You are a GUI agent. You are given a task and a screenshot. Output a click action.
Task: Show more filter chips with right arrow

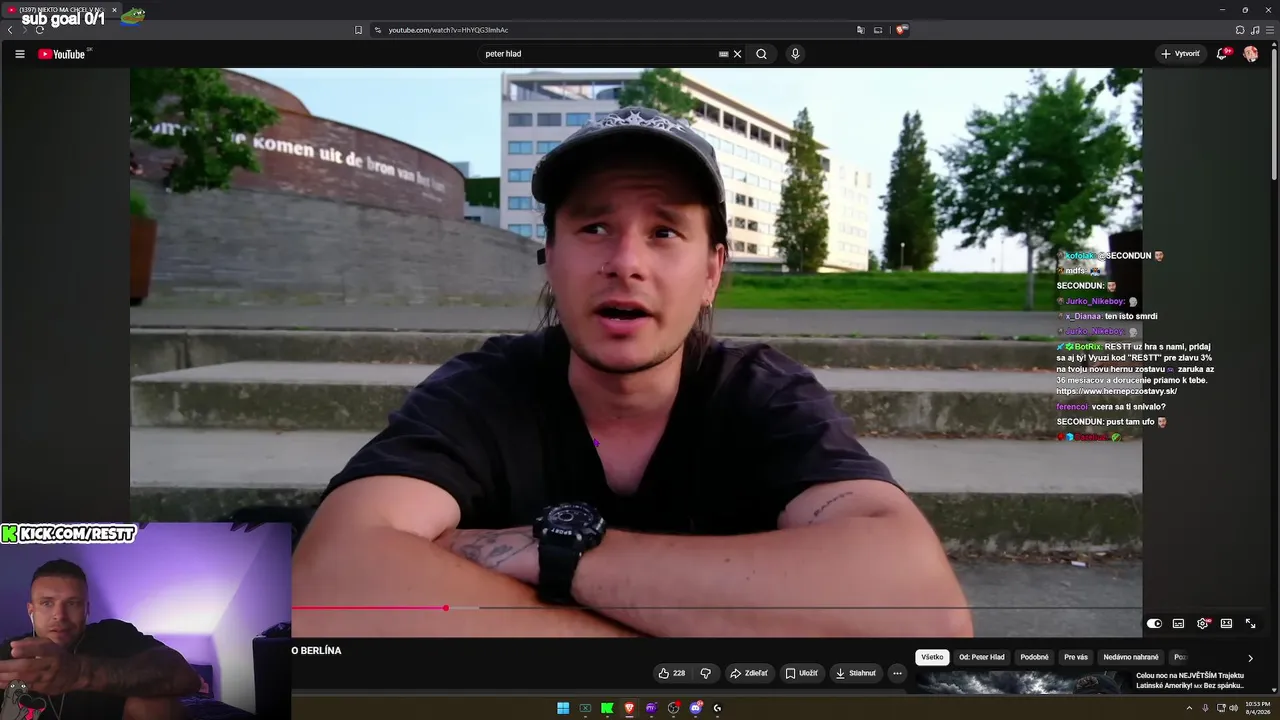(1250, 658)
